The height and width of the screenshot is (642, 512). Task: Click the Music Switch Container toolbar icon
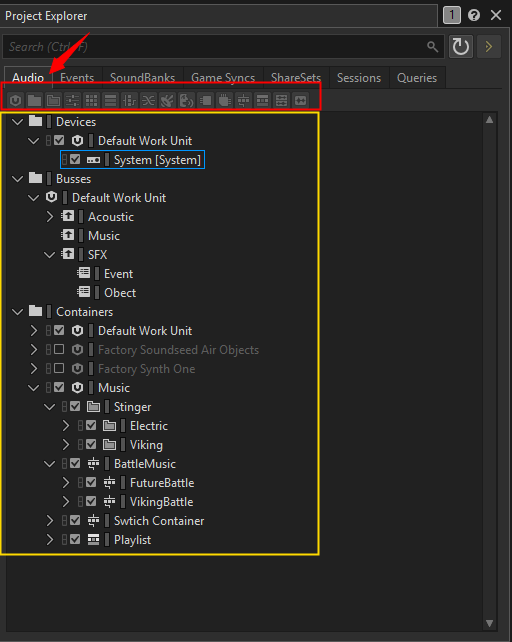coord(243,100)
